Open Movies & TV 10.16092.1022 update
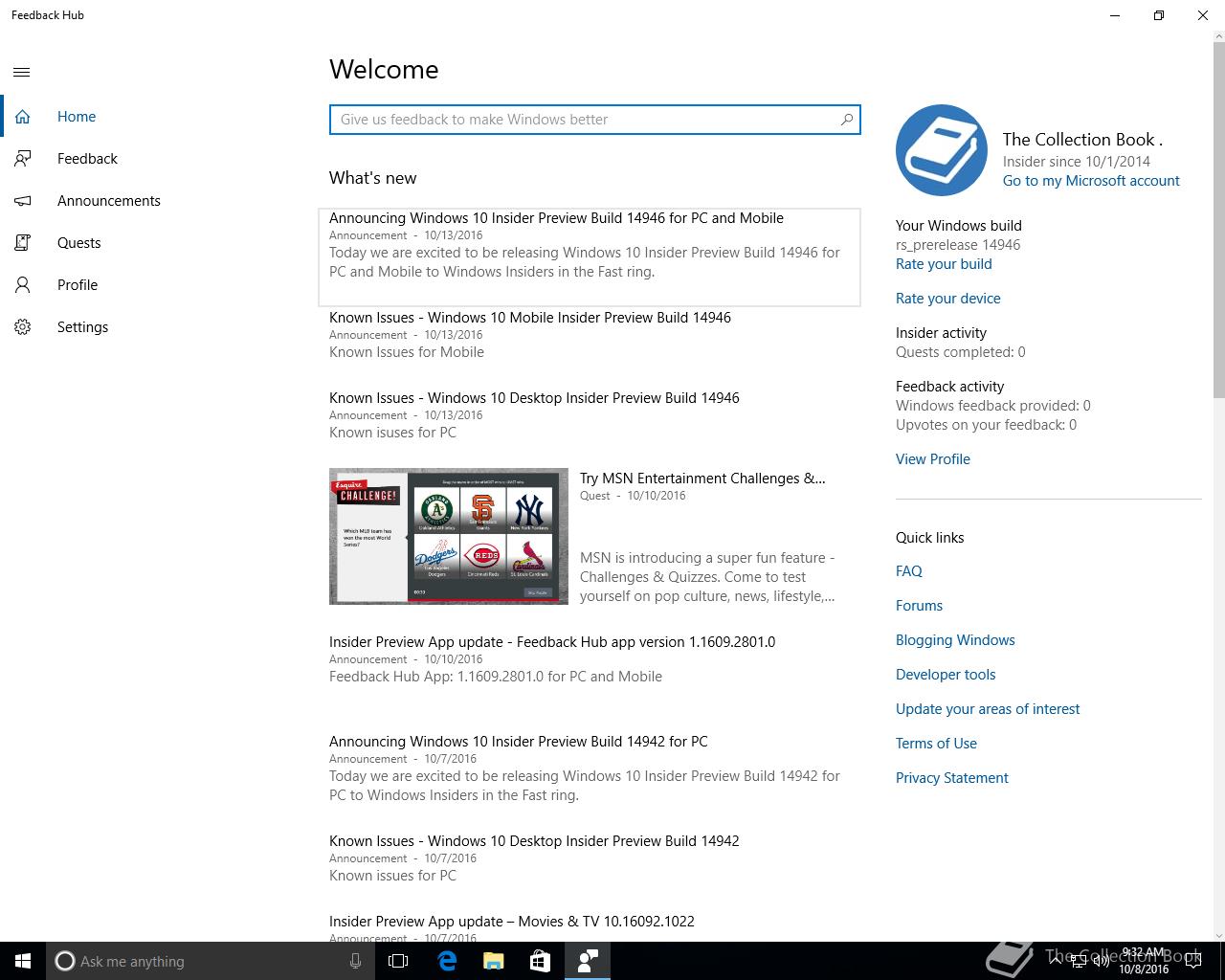1225x980 pixels. click(x=512, y=922)
